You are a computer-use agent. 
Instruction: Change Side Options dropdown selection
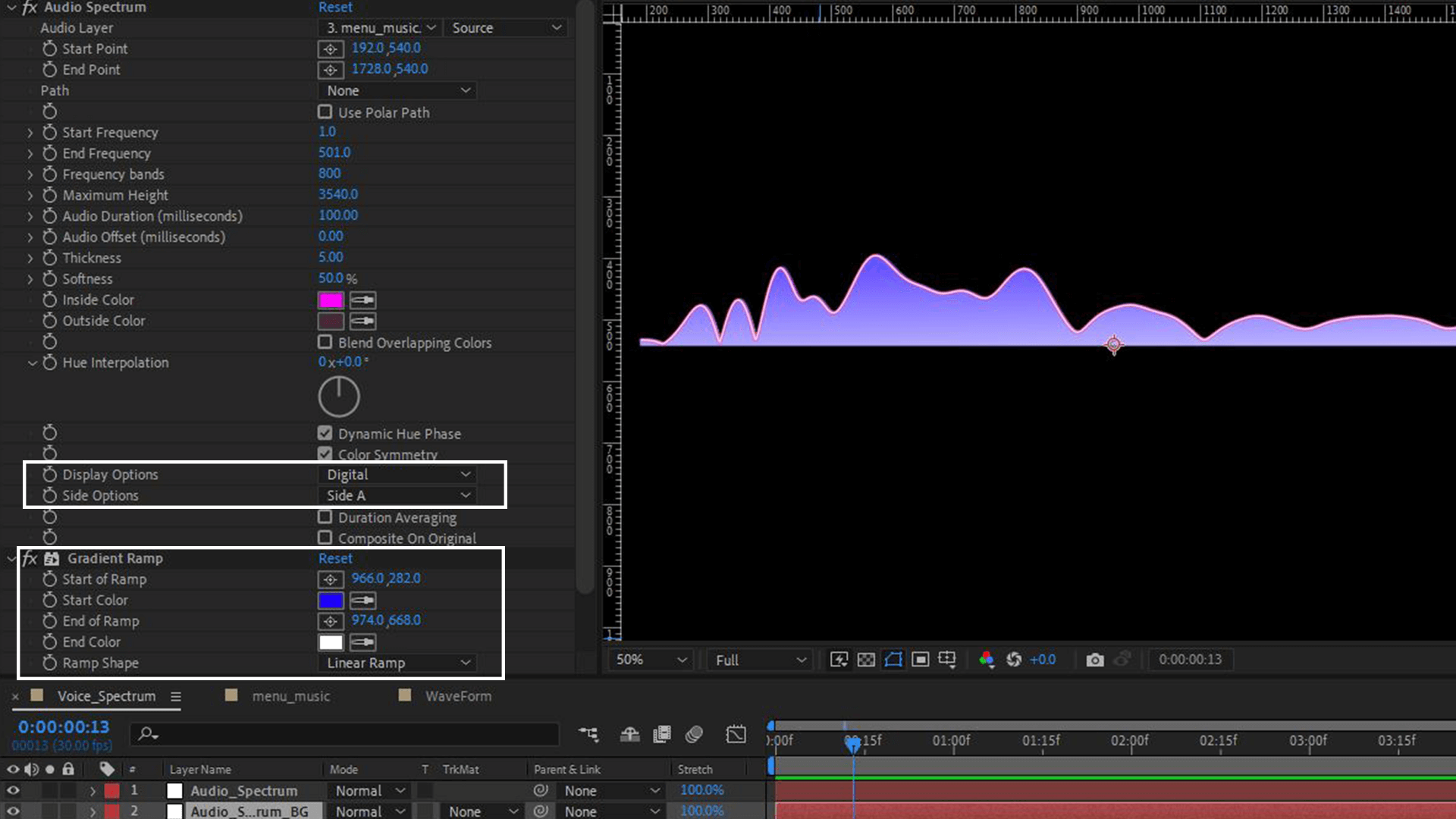[397, 495]
